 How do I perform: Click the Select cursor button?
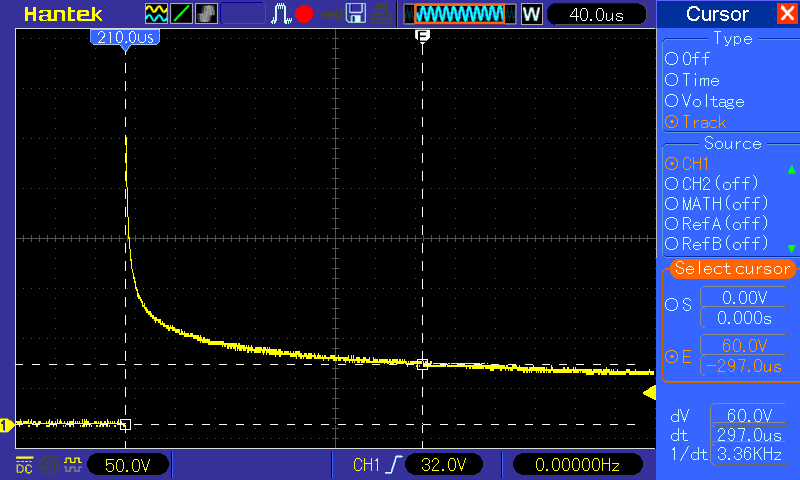tap(732, 269)
